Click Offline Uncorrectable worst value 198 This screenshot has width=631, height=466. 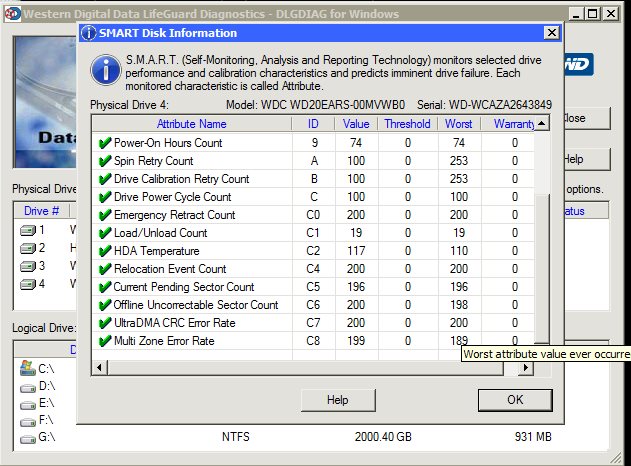click(x=459, y=305)
